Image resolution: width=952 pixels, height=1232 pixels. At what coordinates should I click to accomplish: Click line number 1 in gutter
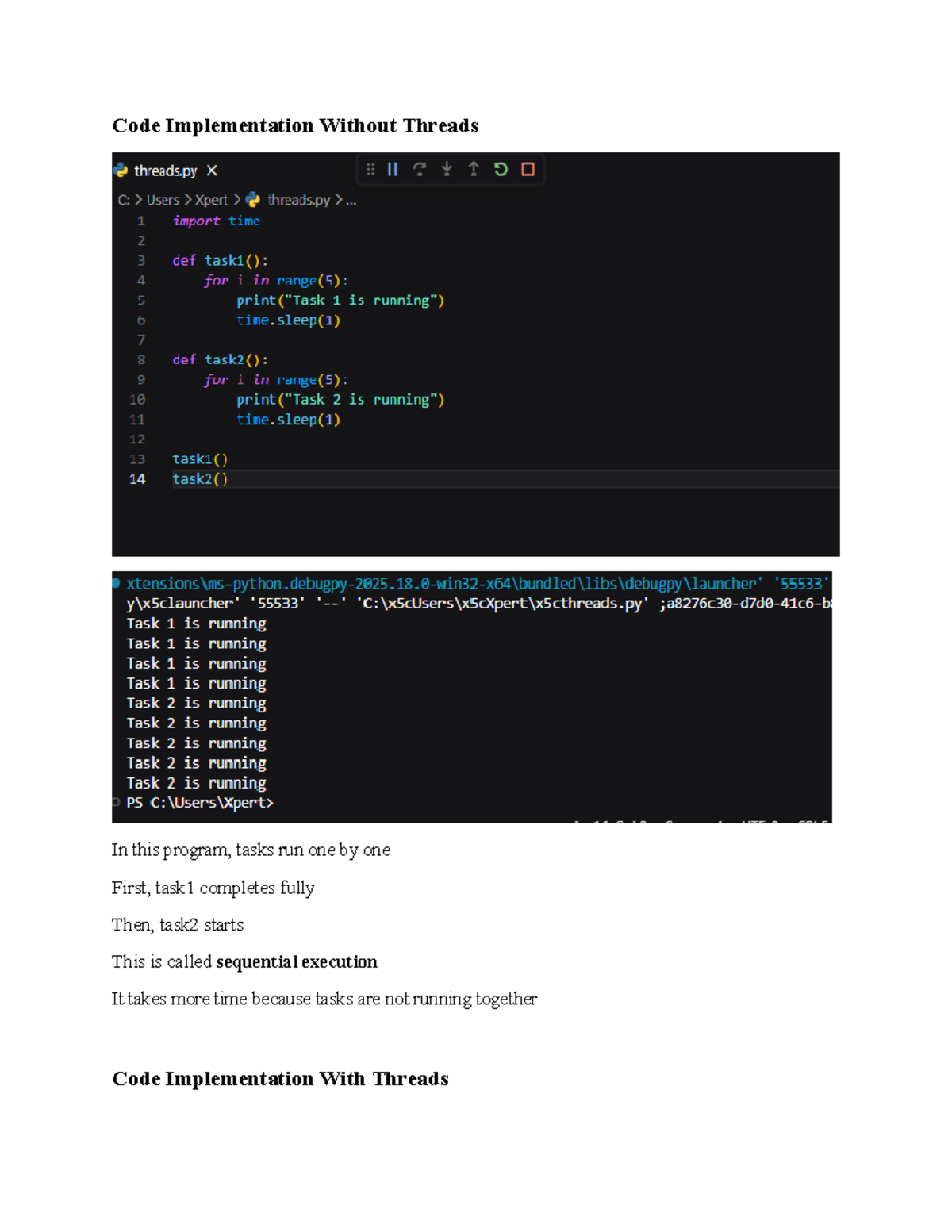pos(141,221)
